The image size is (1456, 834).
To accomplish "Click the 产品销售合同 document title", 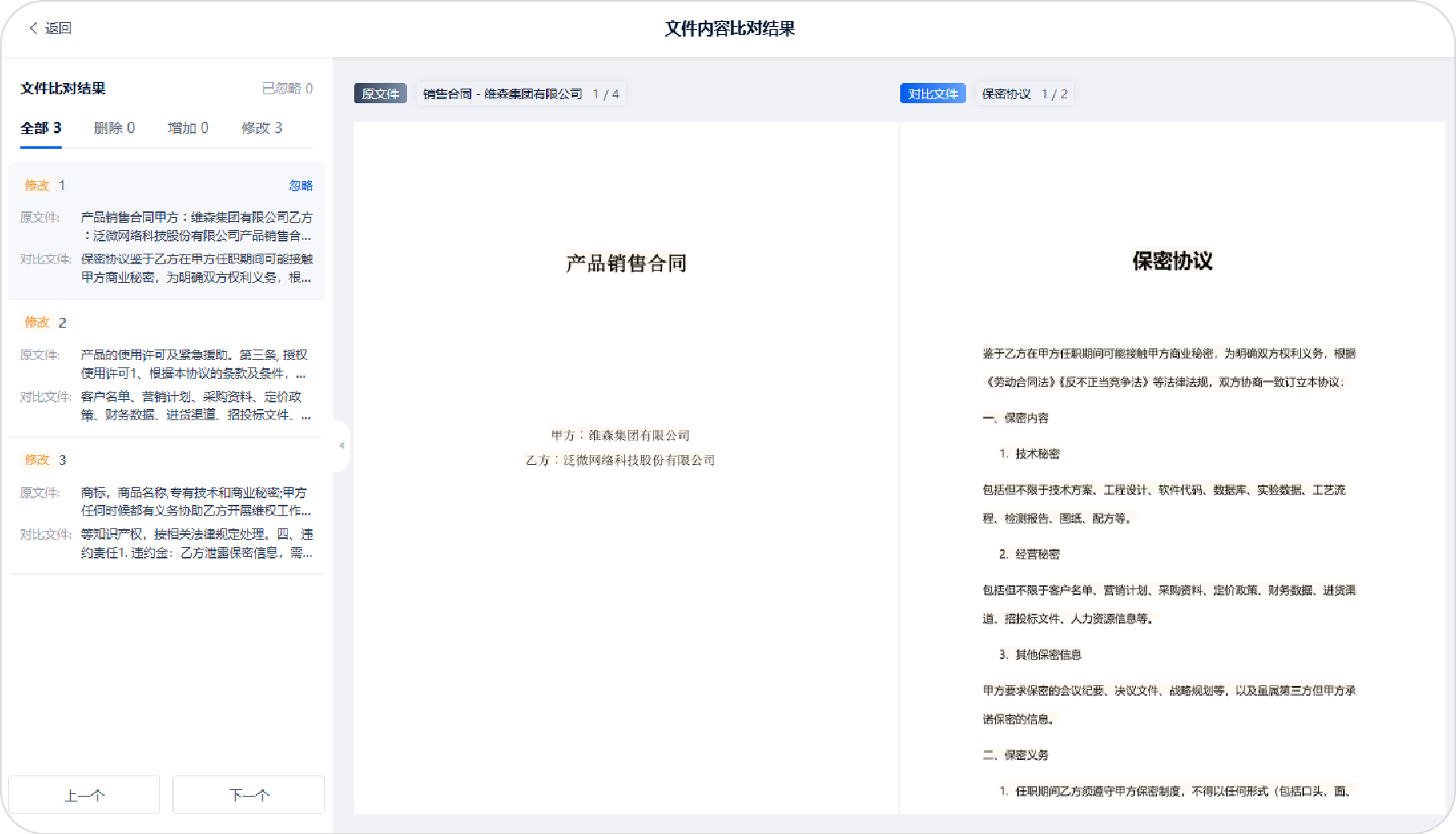I will click(x=626, y=263).
